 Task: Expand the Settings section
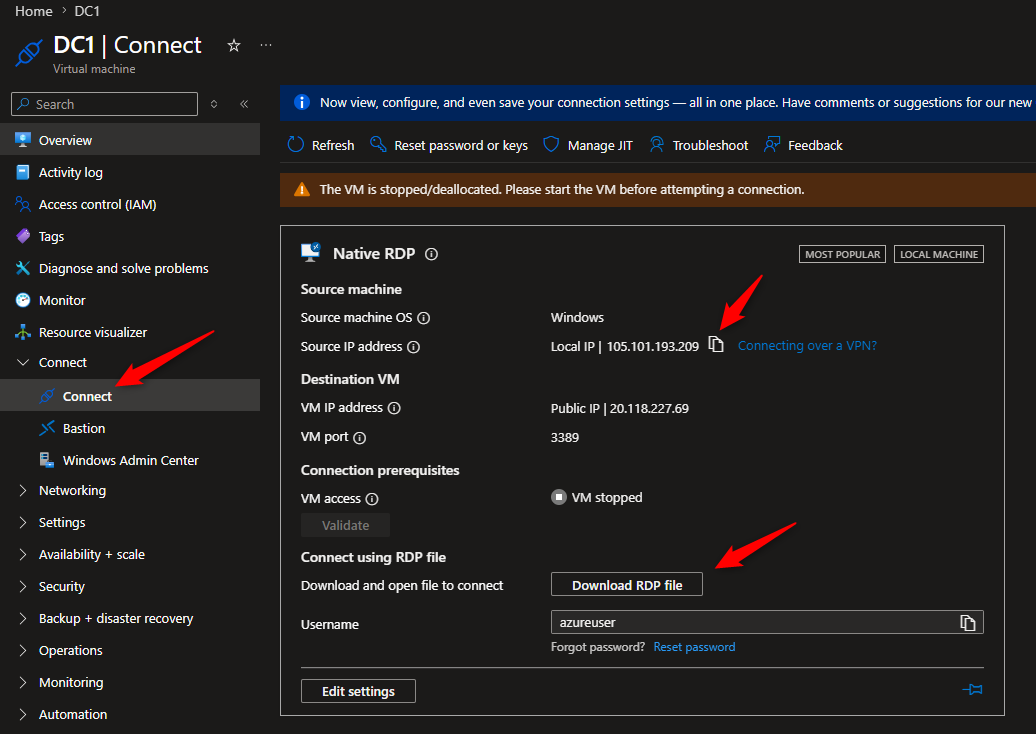click(23, 522)
